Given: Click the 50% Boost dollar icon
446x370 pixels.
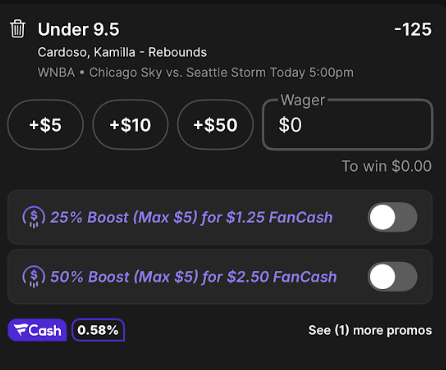Looking at the screenshot, I should pos(34,277).
